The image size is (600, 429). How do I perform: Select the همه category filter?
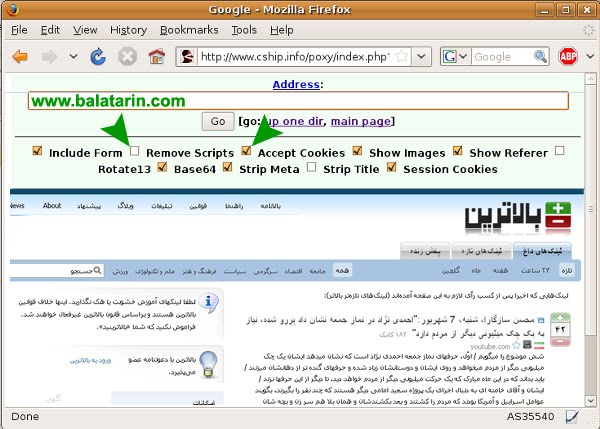(x=342, y=270)
